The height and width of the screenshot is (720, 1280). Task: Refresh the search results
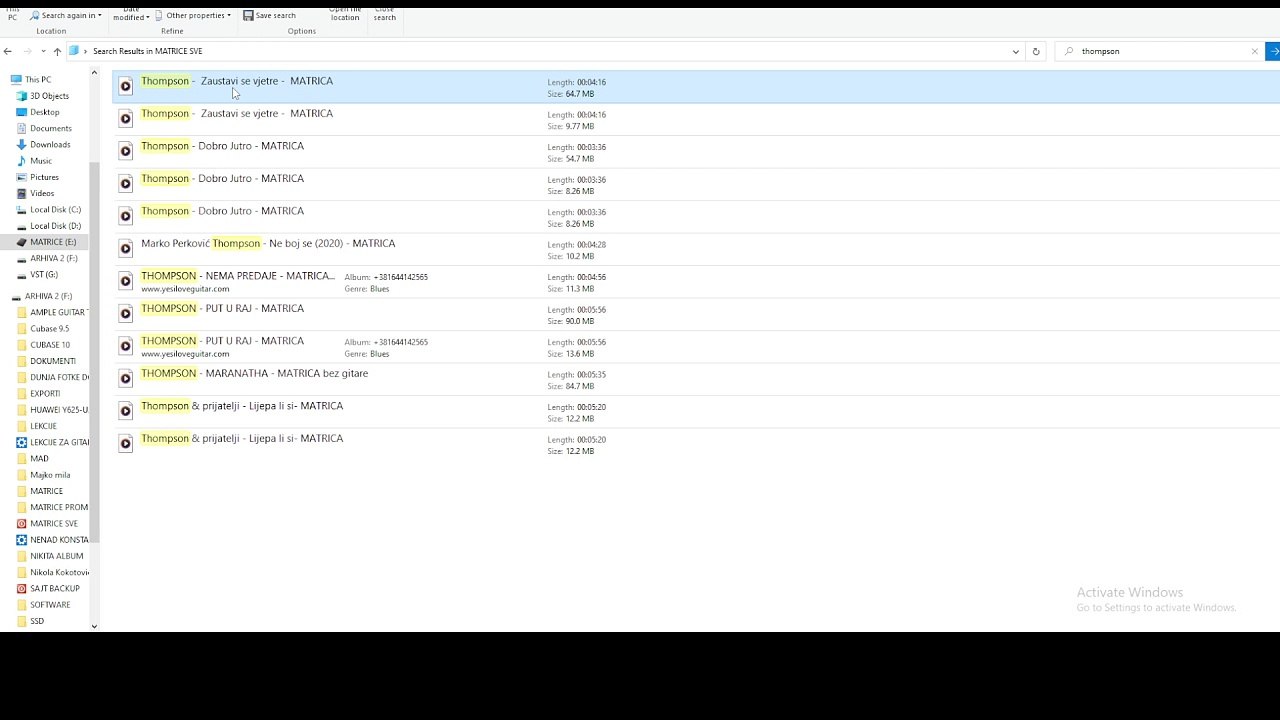1036,51
